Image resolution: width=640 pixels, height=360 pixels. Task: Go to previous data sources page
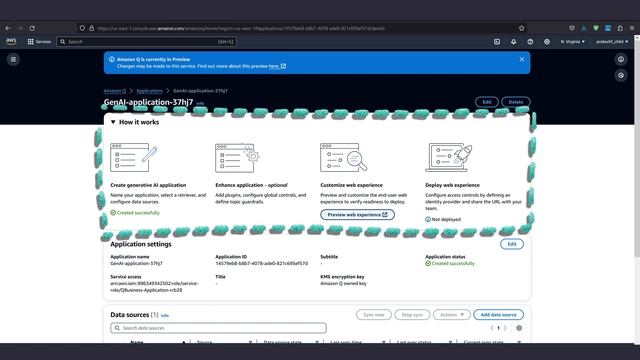click(492, 328)
